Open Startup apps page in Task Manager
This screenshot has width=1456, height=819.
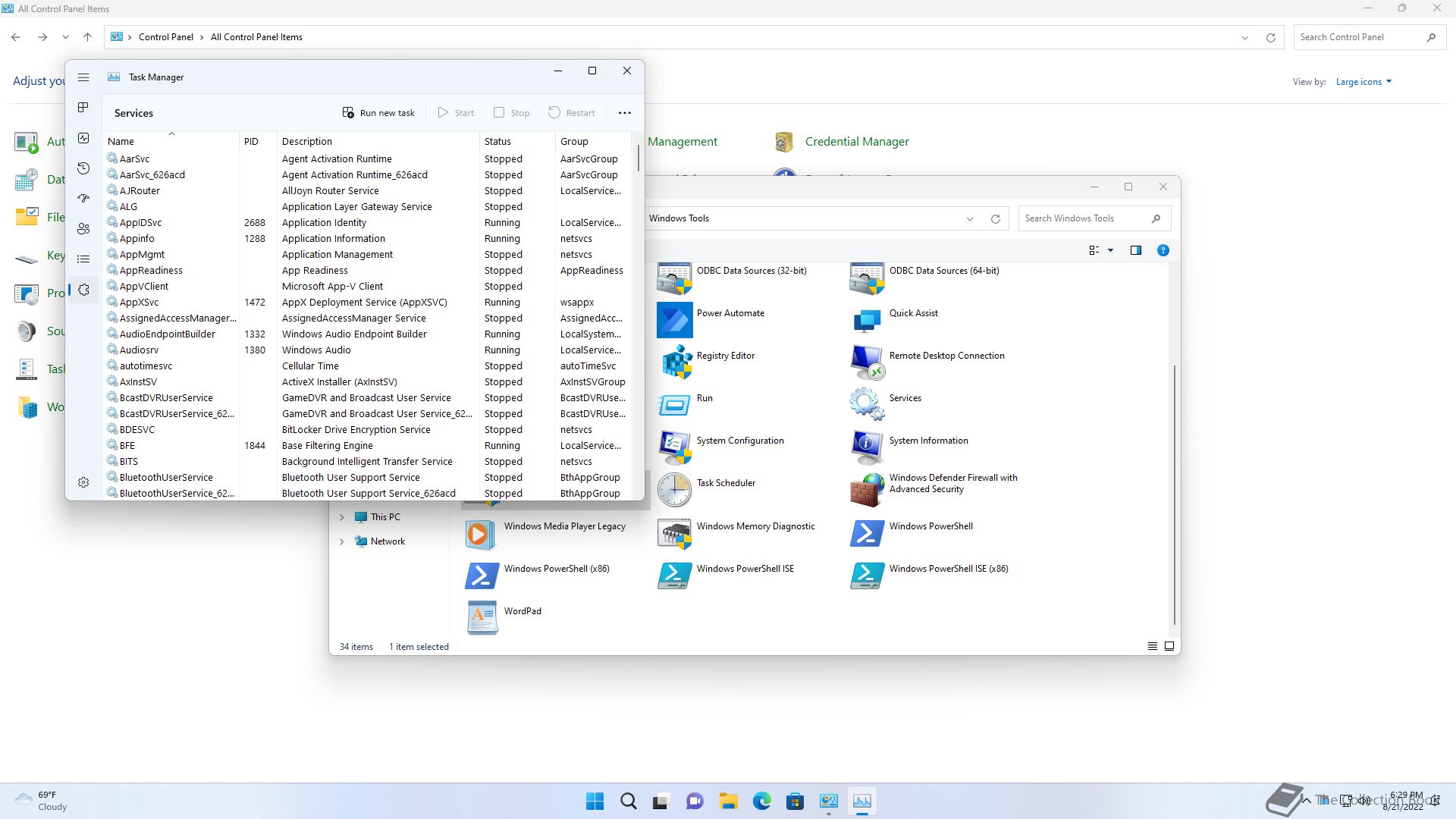[x=83, y=199]
